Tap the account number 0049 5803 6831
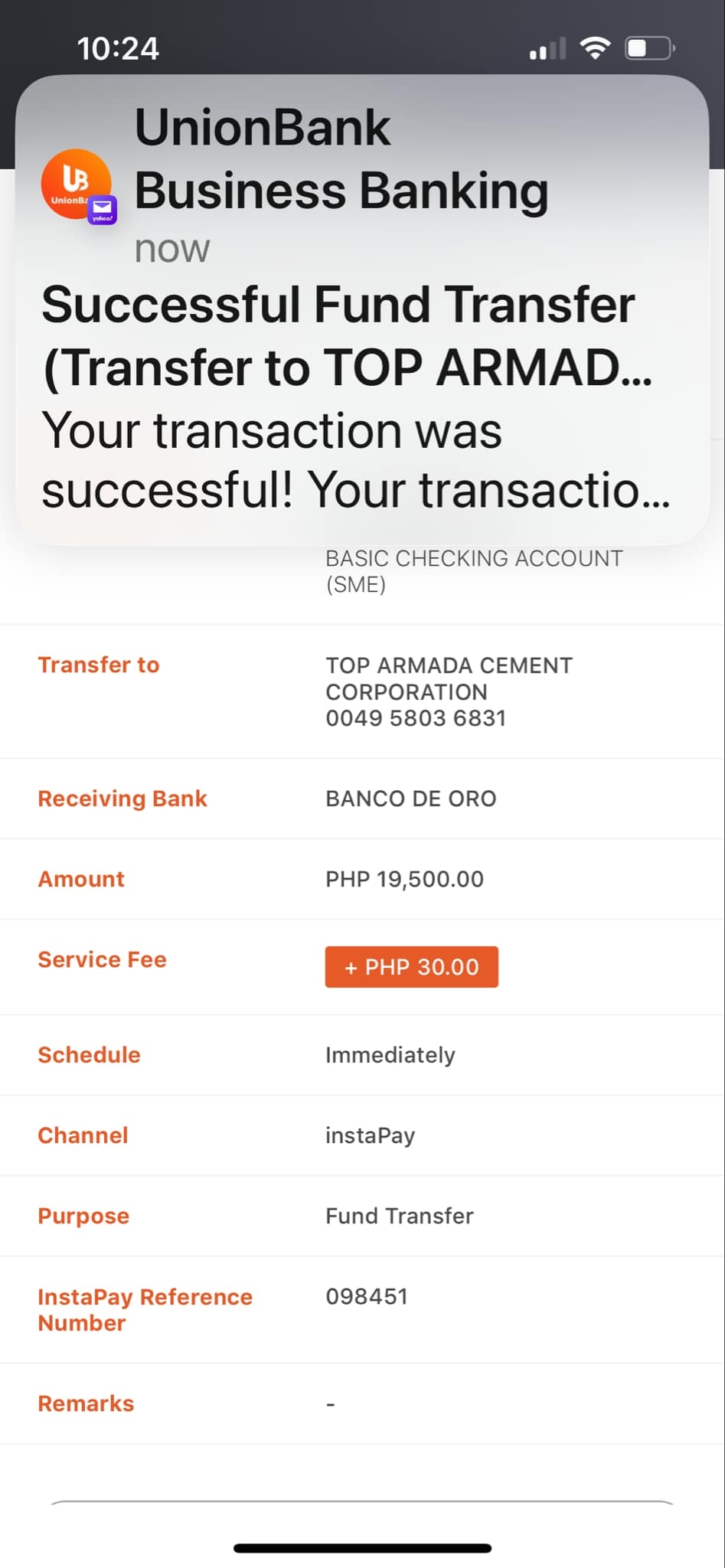Viewport: 725px width, 1568px height. pos(416,718)
